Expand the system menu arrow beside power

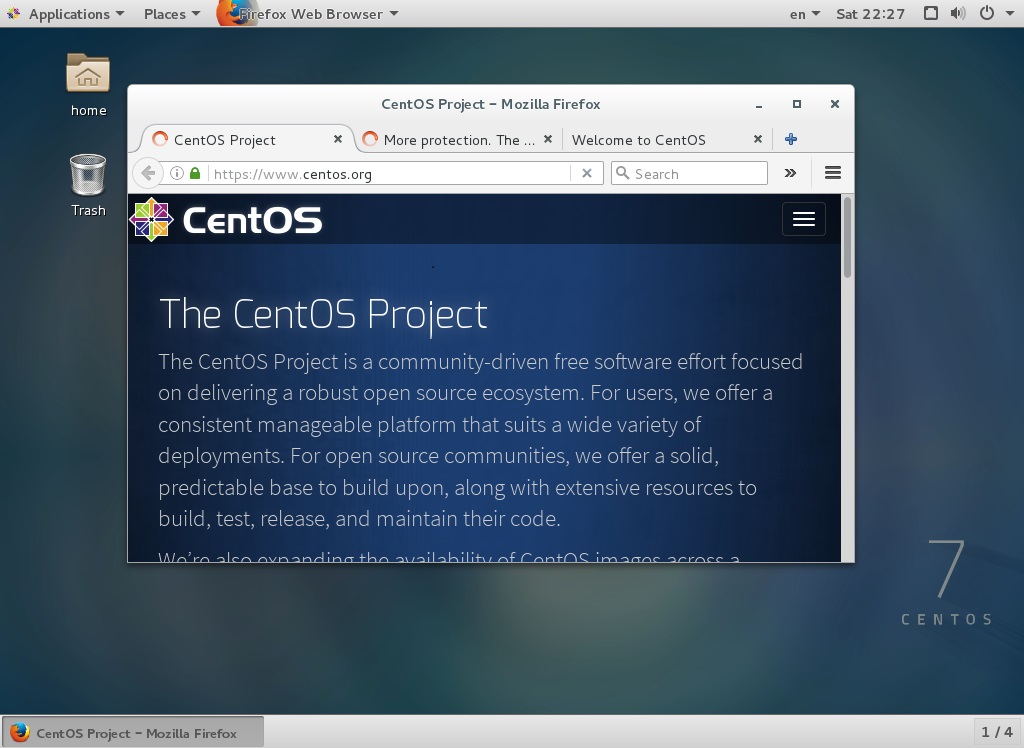tap(1010, 13)
